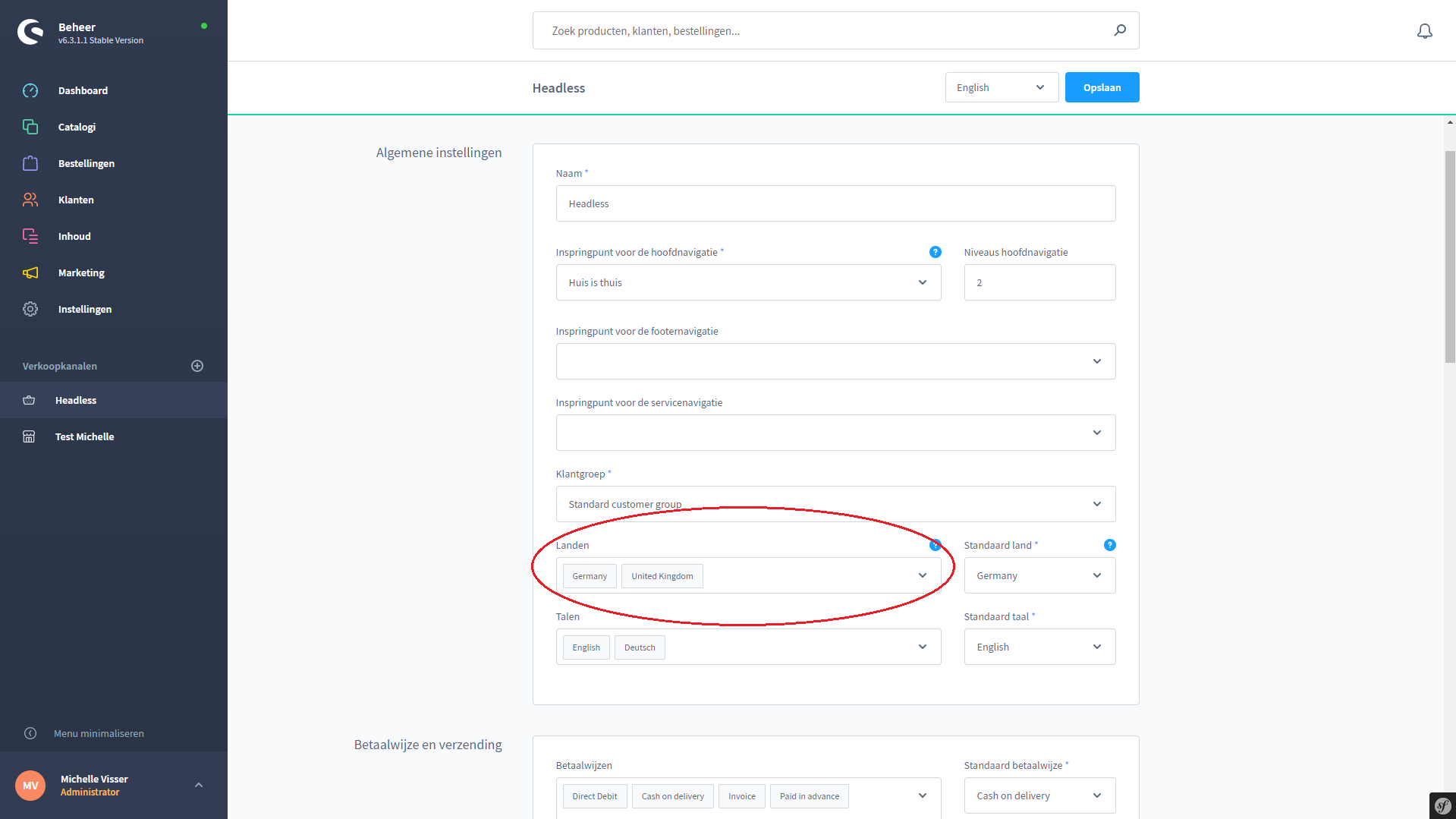
Task: Click the search magnifier icon
Action: click(1120, 30)
